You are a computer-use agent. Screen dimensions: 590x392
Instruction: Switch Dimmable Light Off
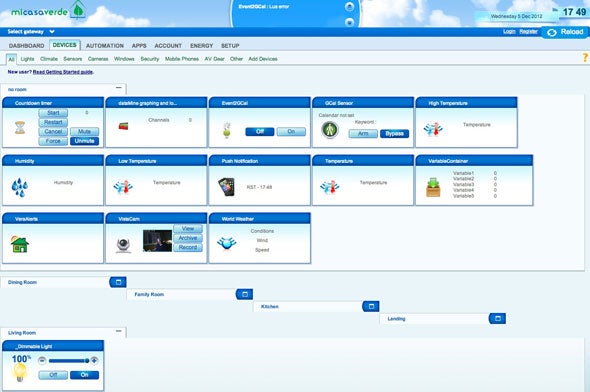53,375
